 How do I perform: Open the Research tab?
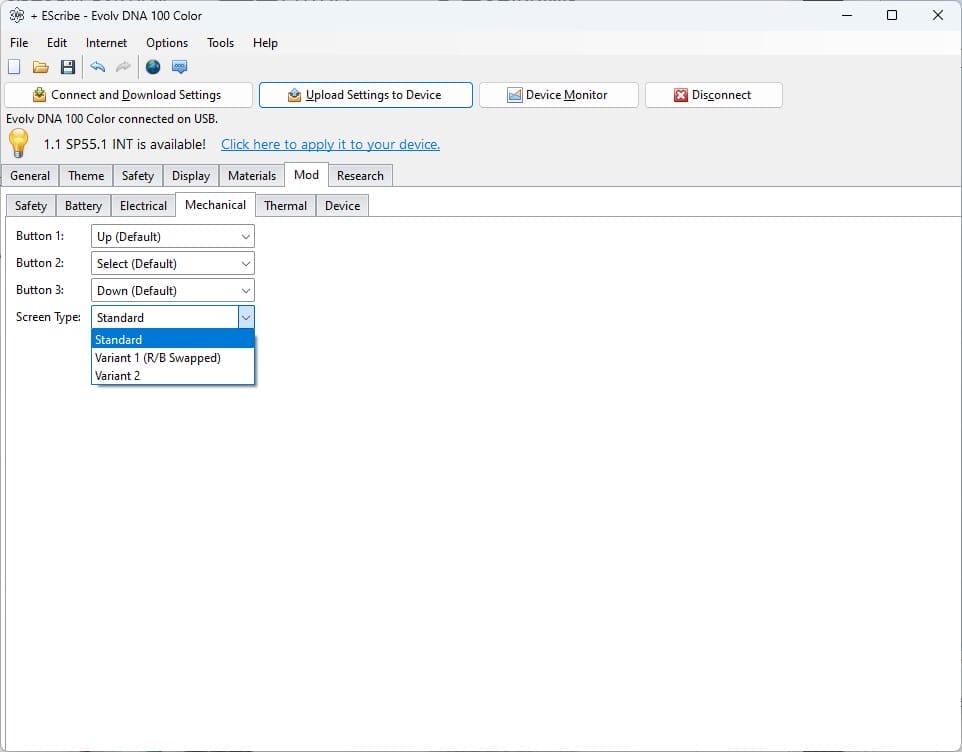(x=360, y=175)
